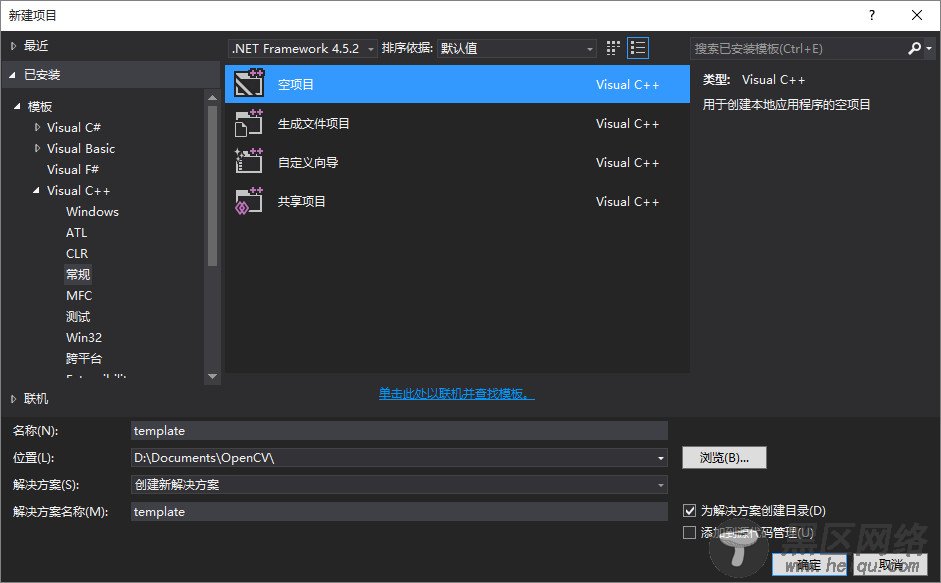The image size is (941, 583).
Task: Click the tree scrollbar down arrow
Action: tap(212, 376)
